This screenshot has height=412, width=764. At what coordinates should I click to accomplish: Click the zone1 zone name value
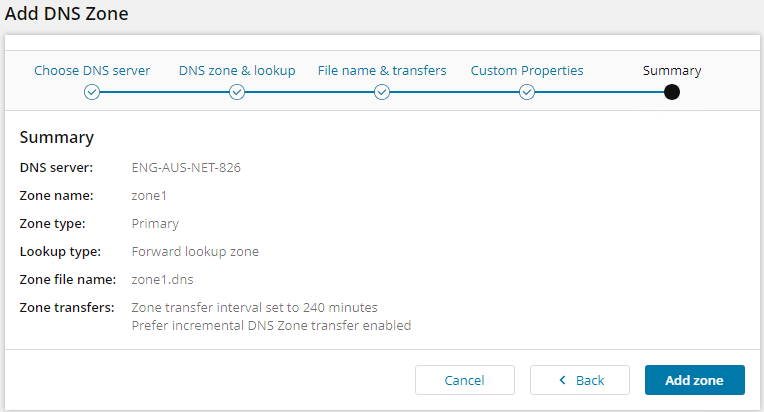(150, 195)
